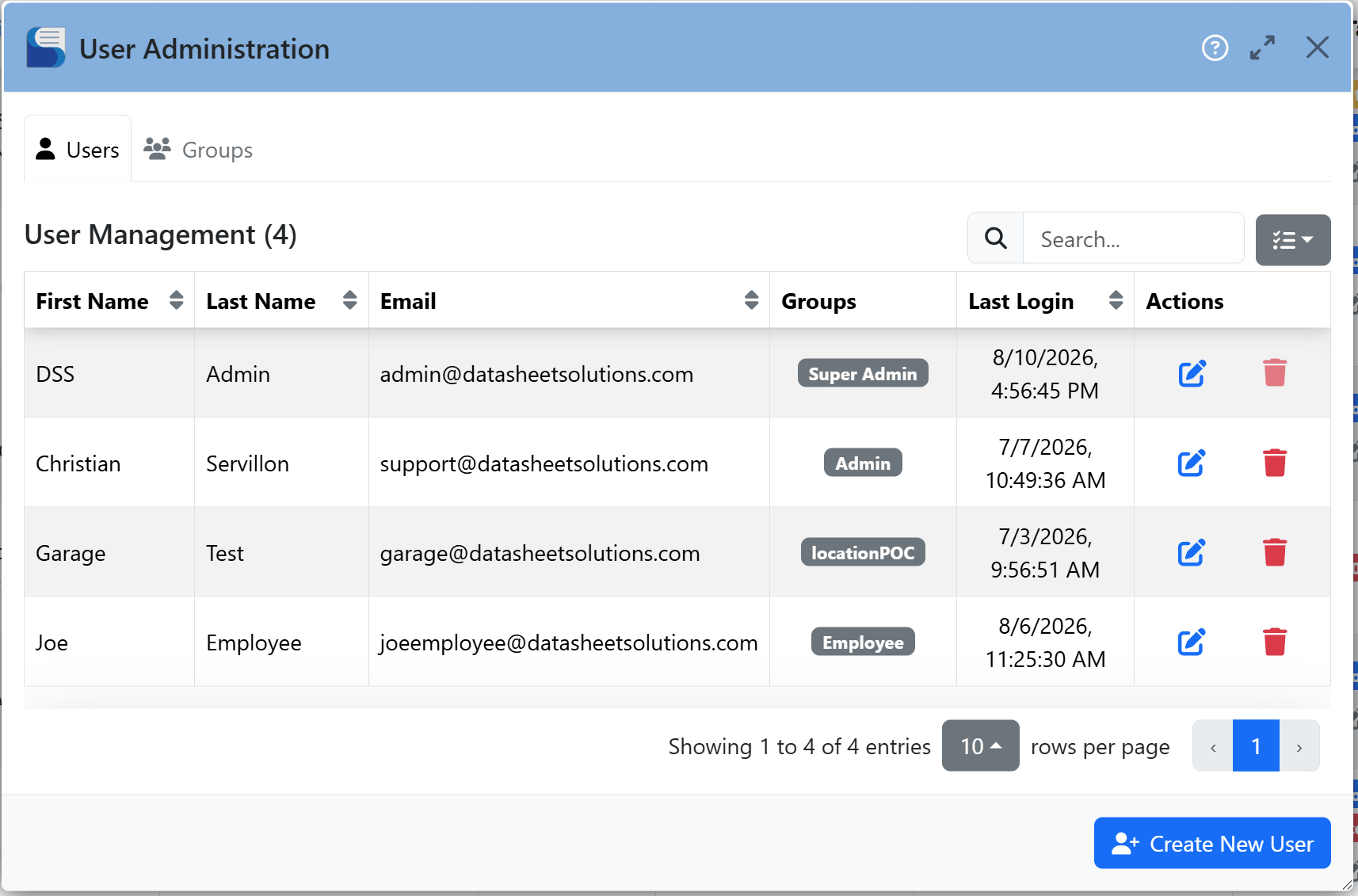Edit the Garage Test user

tap(1192, 552)
